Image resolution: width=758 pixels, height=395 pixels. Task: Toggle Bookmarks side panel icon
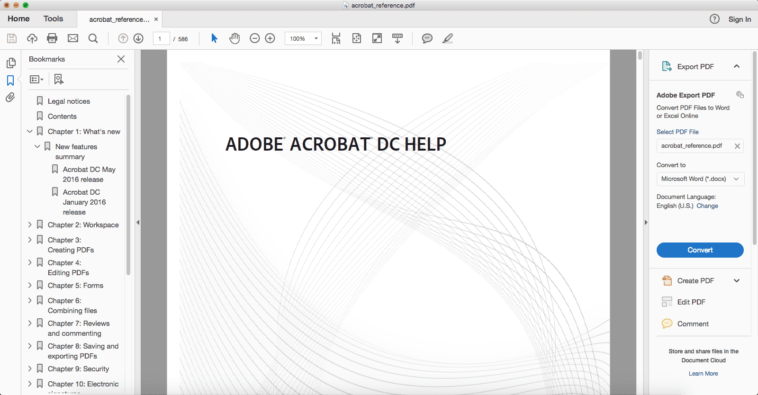point(11,80)
